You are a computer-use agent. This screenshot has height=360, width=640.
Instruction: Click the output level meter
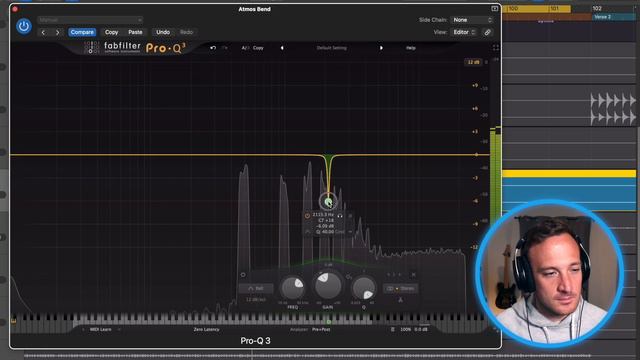(495, 176)
